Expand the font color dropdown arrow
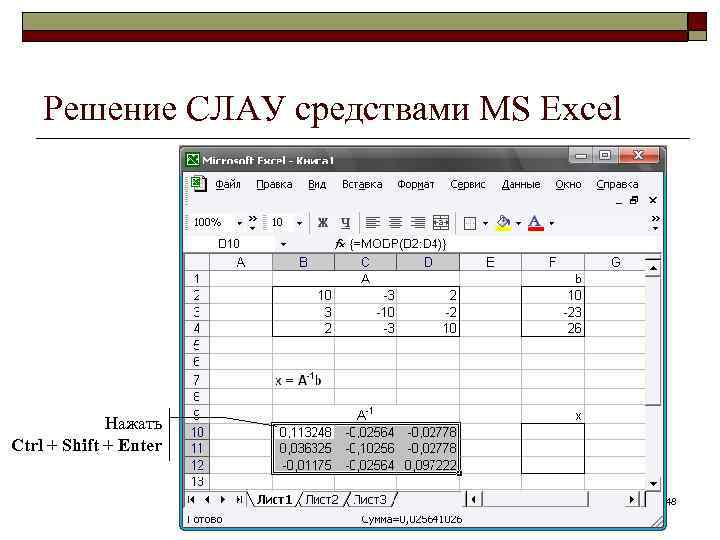720x540 pixels. click(552, 224)
